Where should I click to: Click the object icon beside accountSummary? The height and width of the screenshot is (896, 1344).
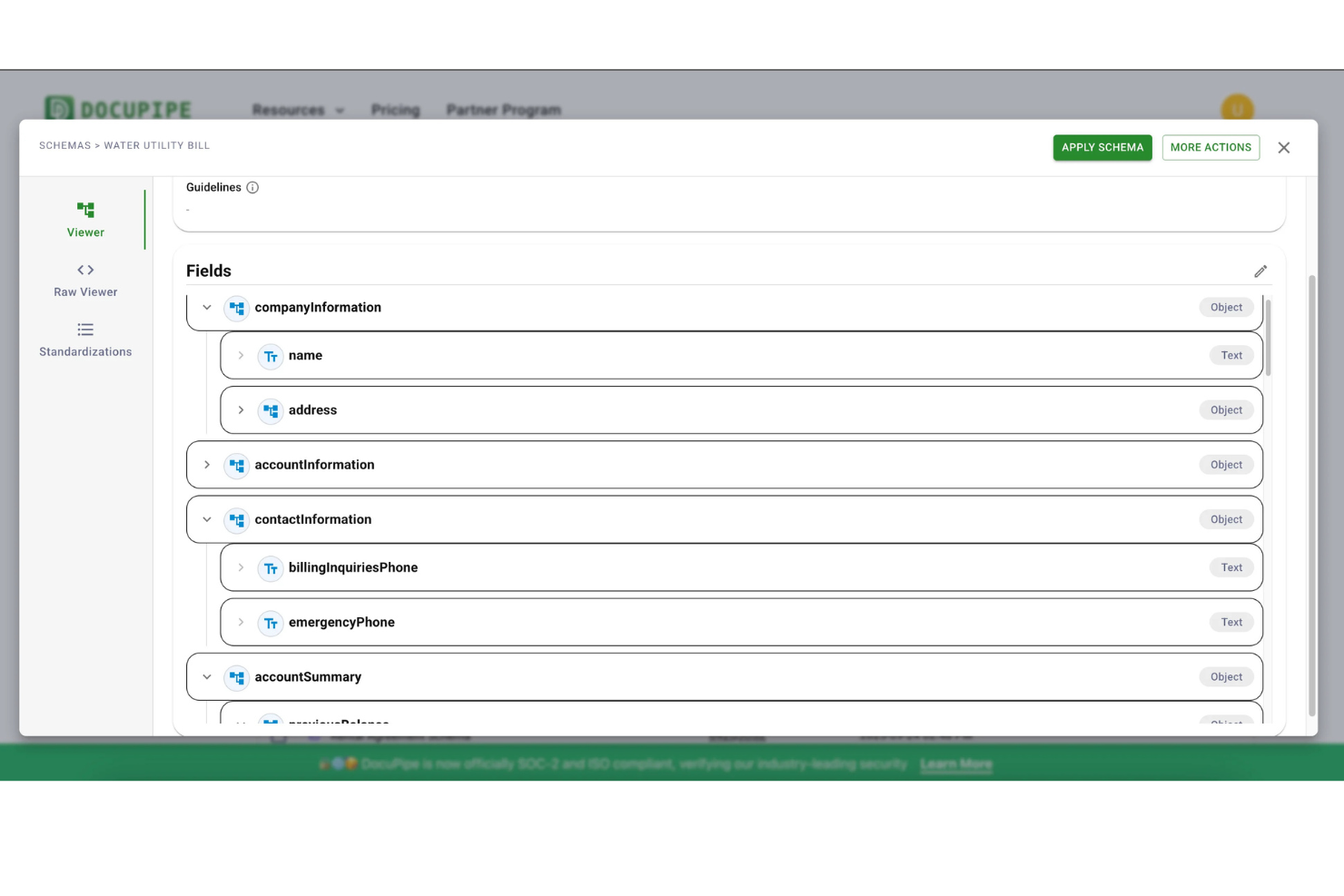coord(236,677)
